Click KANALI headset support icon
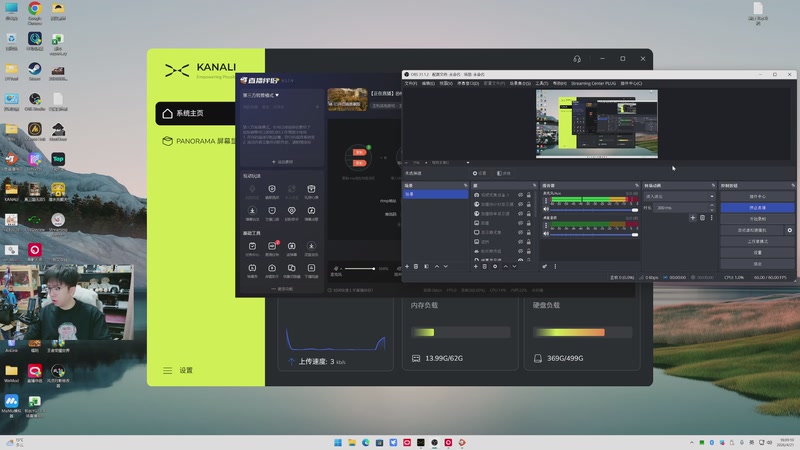 [x=577, y=59]
